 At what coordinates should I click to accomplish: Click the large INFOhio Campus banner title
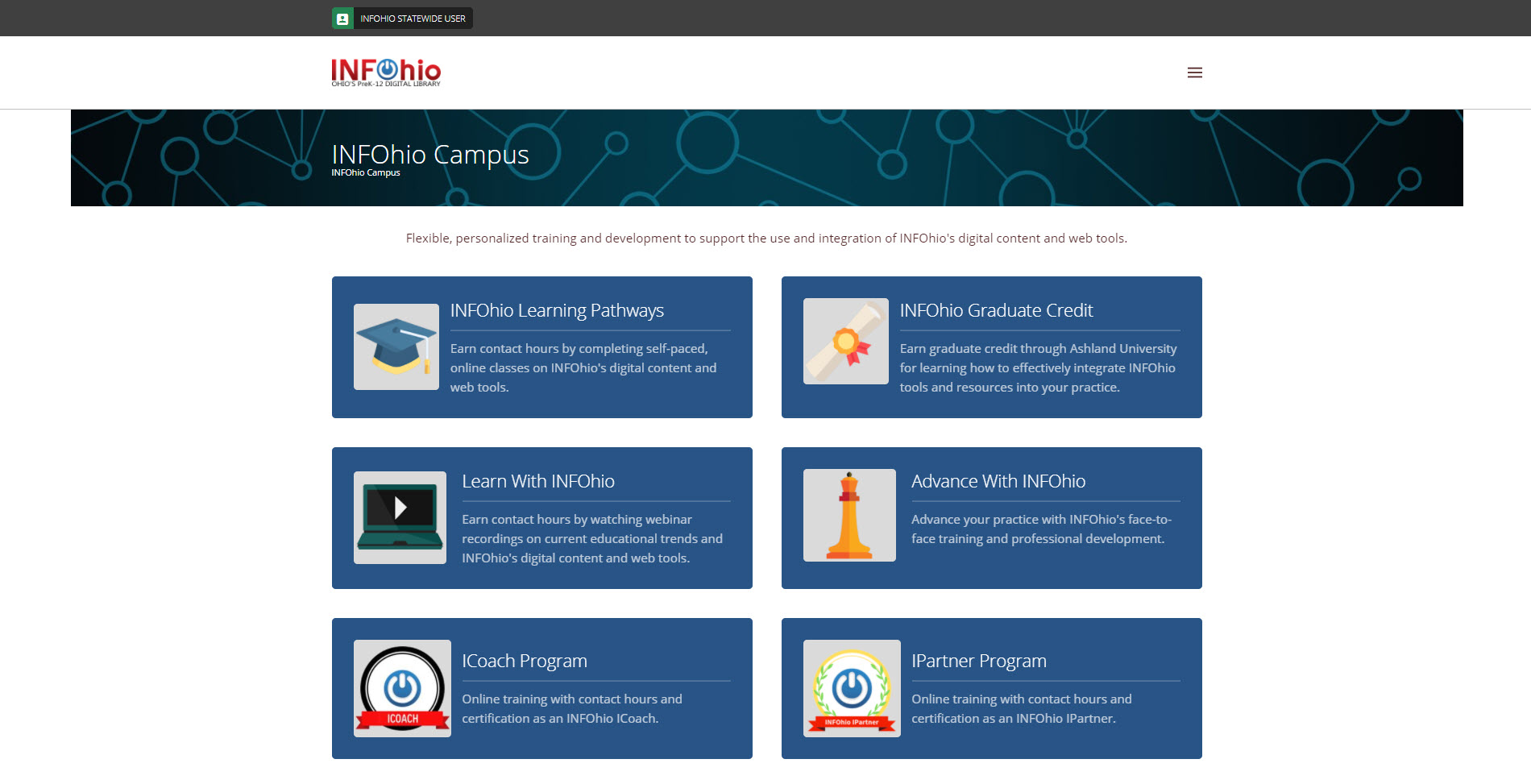(x=430, y=154)
